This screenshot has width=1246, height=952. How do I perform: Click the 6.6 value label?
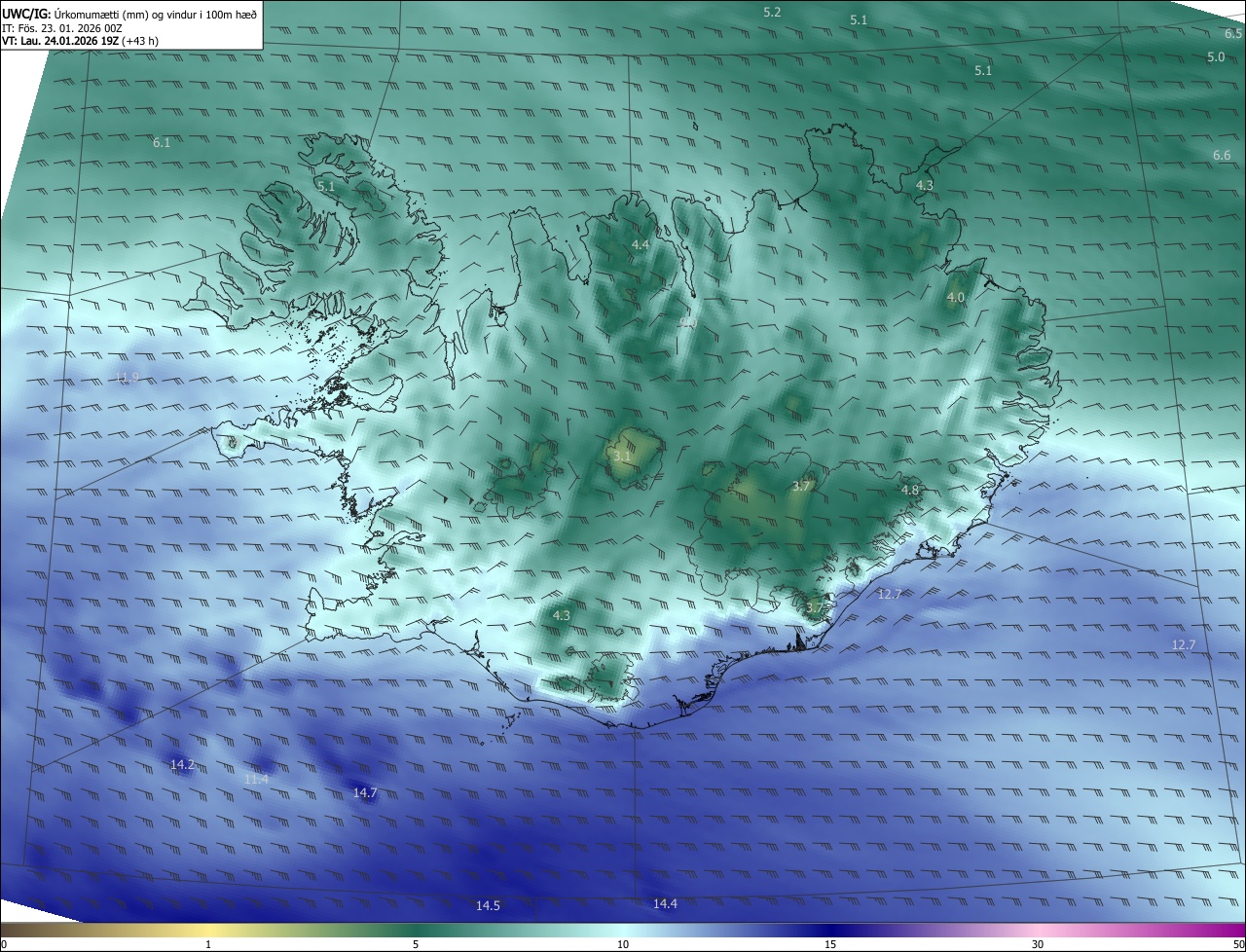[x=1222, y=156]
